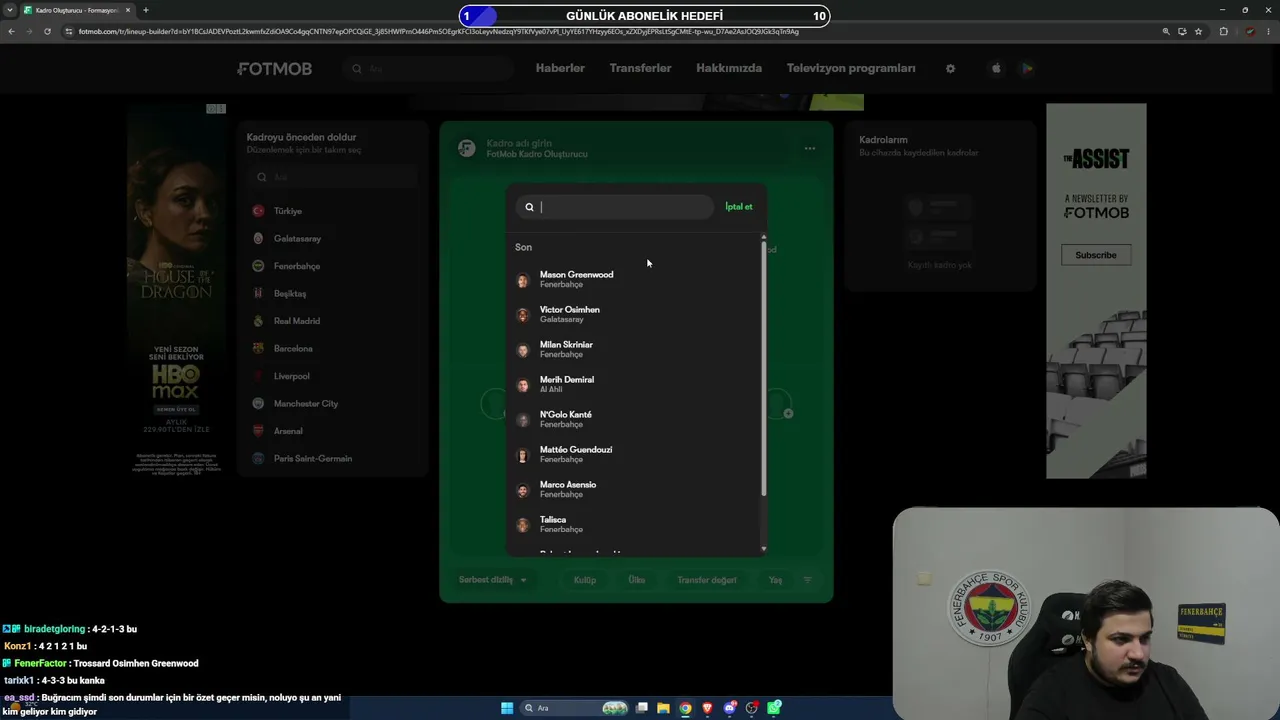This screenshot has width=1280, height=720.
Task: Open Task View on taskbar
Action: [641, 708]
